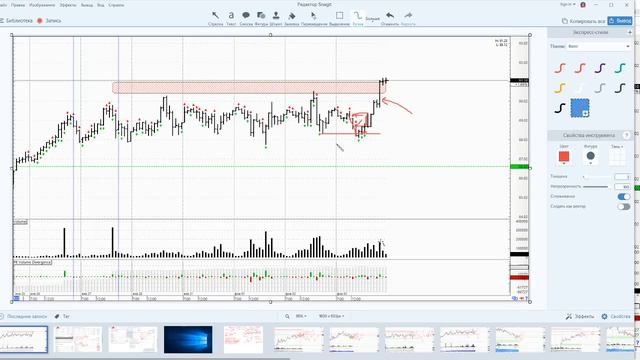This screenshot has width=640, height=360.
Task: Click the opacity value field
Action: (622, 187)
